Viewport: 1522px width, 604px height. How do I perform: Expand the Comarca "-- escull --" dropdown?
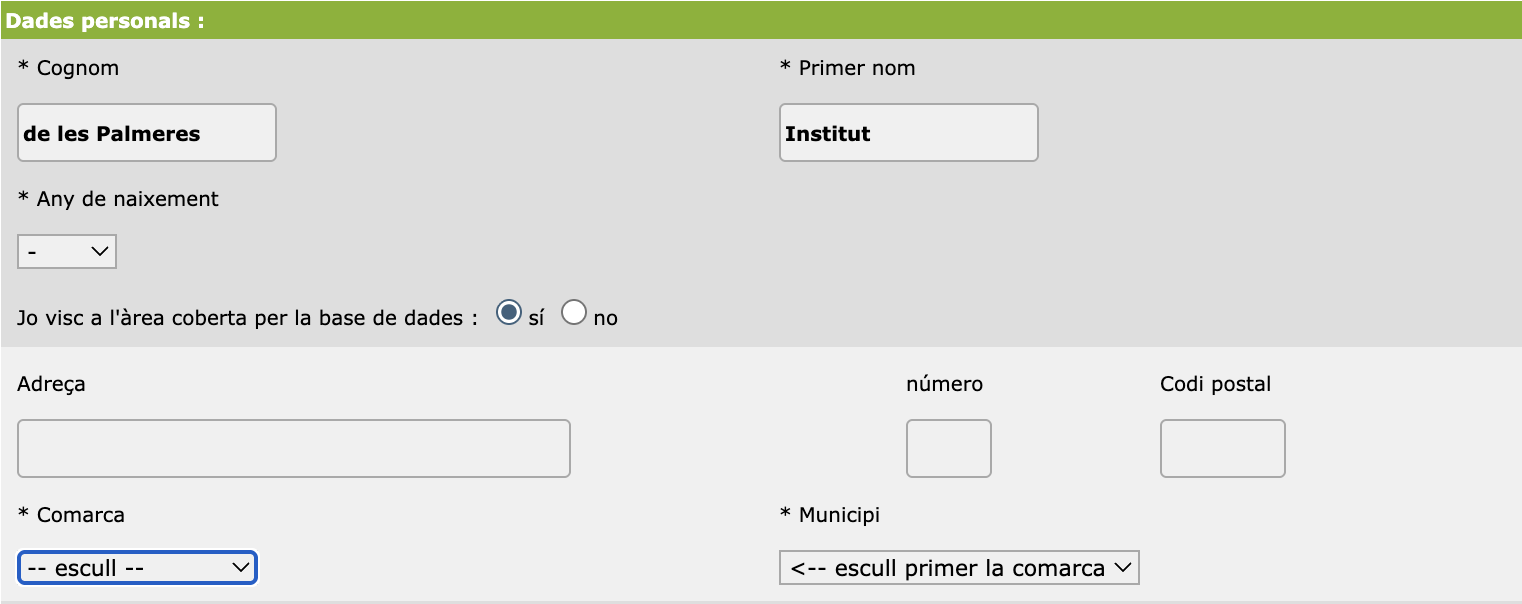(x=137, y=568)
